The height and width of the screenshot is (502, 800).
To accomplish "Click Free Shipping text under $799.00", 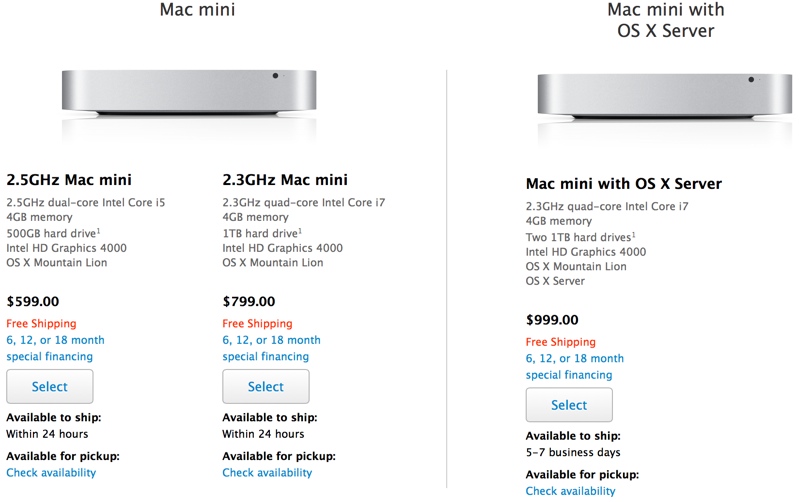I will pos(257,323).
